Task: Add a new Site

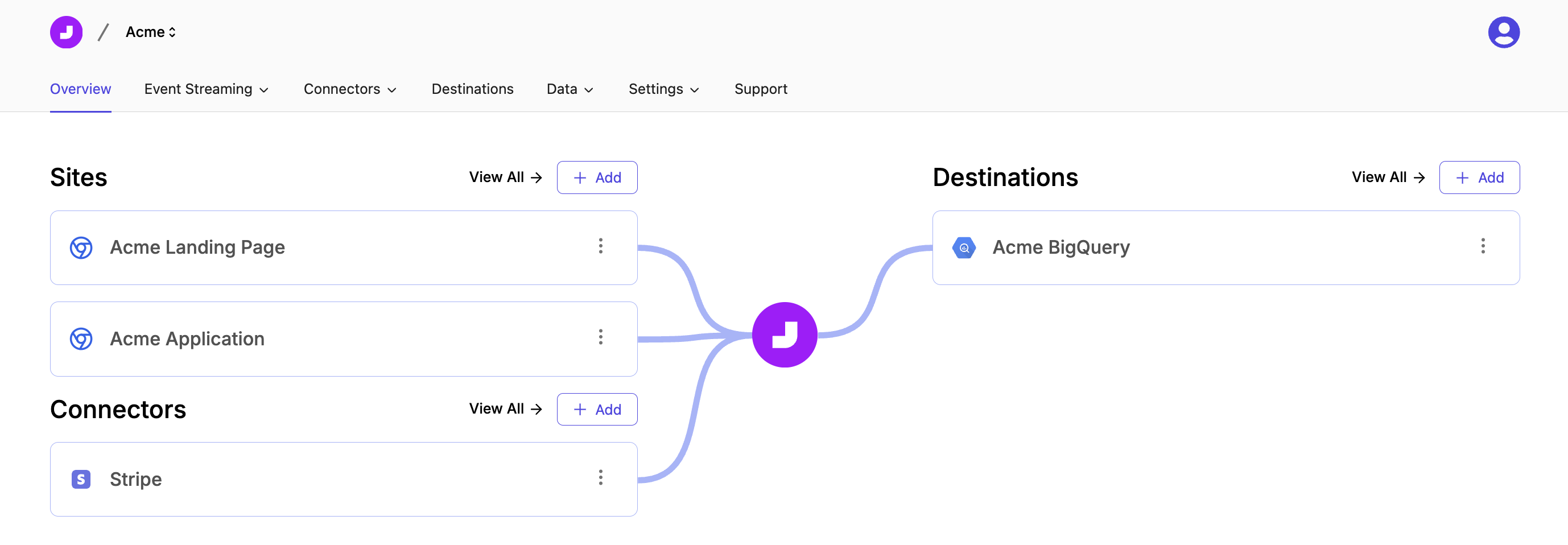Action: pos(597,178)
